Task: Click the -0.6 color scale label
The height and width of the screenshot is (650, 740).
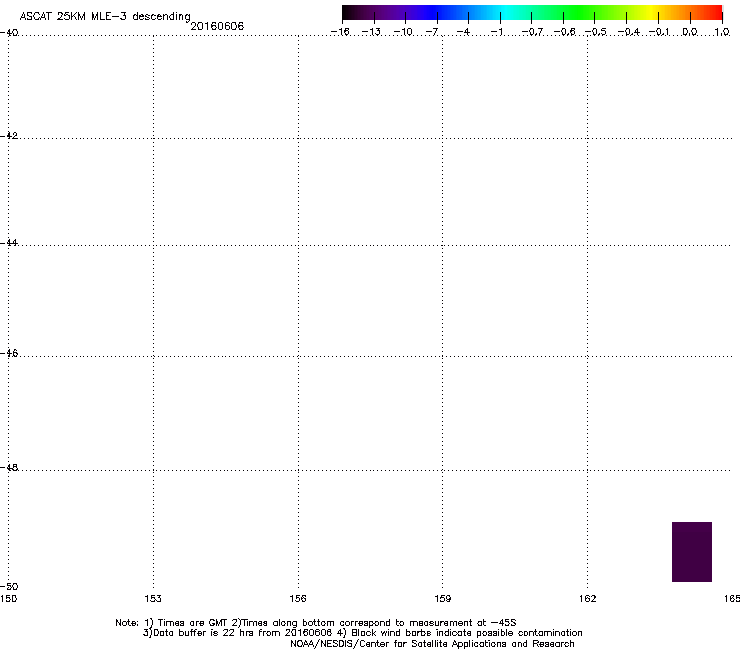Action: pyautogui.click(x=564, y=32)
